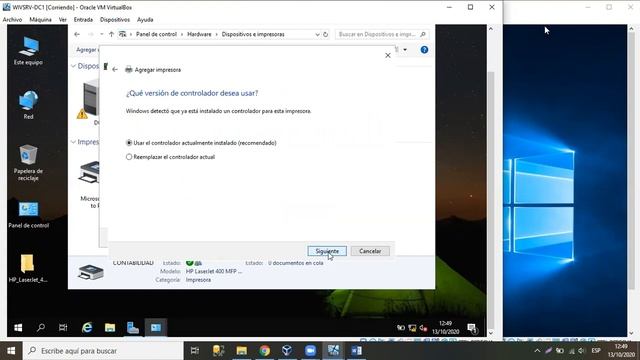
Task: Open Server Manager in guest taskbar
Action: point(133,328)
